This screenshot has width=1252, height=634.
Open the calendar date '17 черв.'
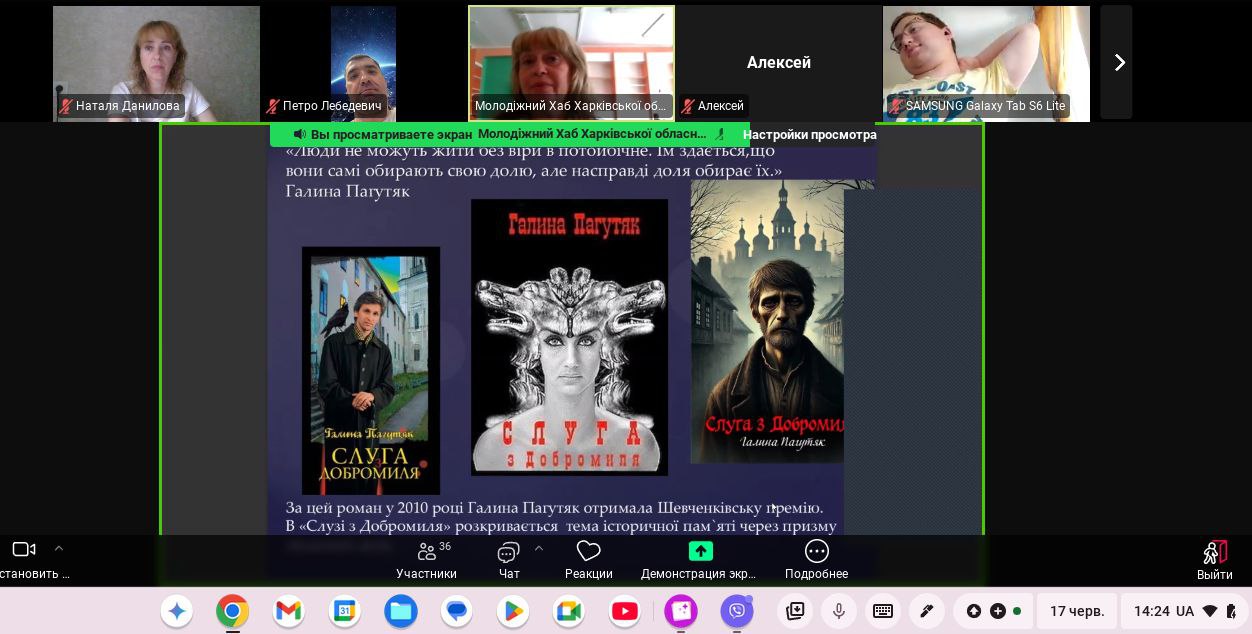point(1077,611)
